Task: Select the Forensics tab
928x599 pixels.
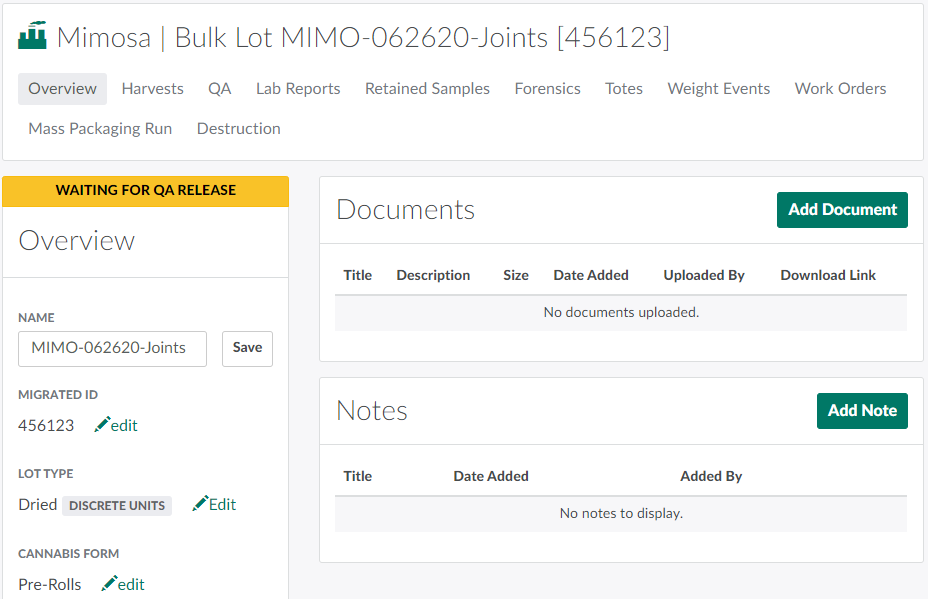Action: [547, 89]
